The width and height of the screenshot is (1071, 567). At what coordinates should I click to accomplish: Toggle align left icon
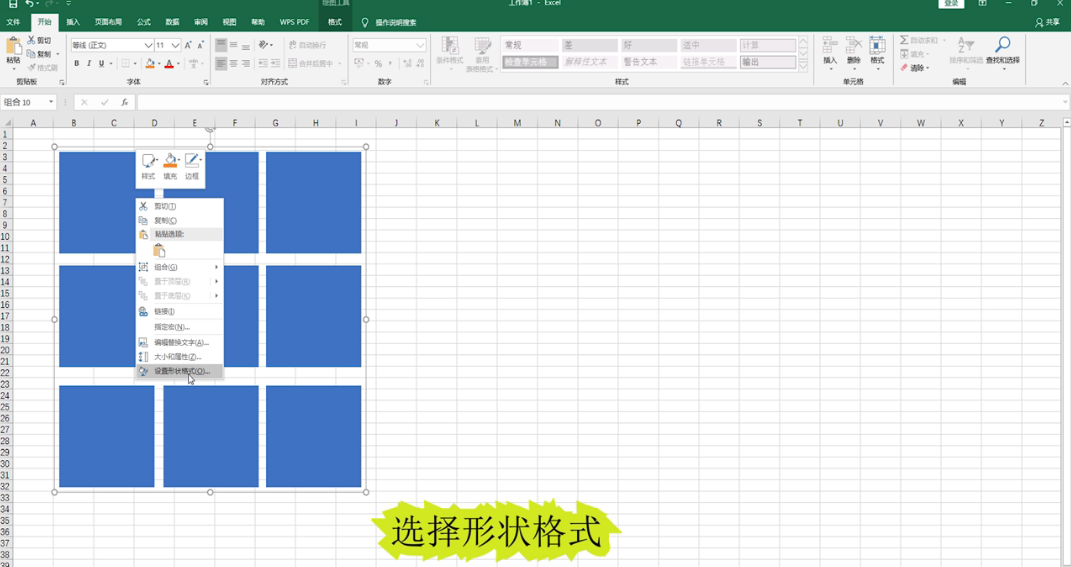pos(221,64)
